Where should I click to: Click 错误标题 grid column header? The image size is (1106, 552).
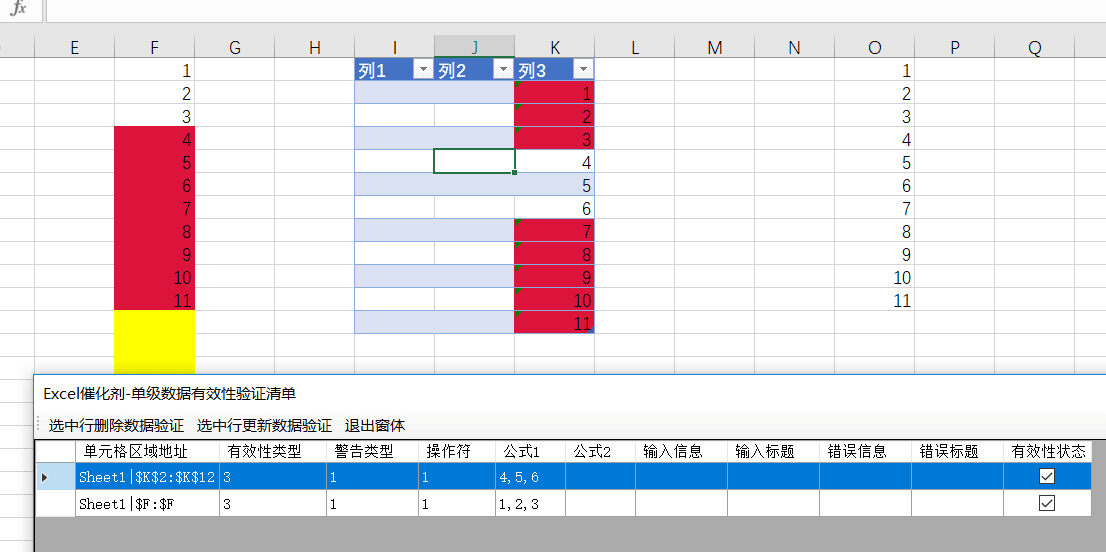tap(957, 451)
